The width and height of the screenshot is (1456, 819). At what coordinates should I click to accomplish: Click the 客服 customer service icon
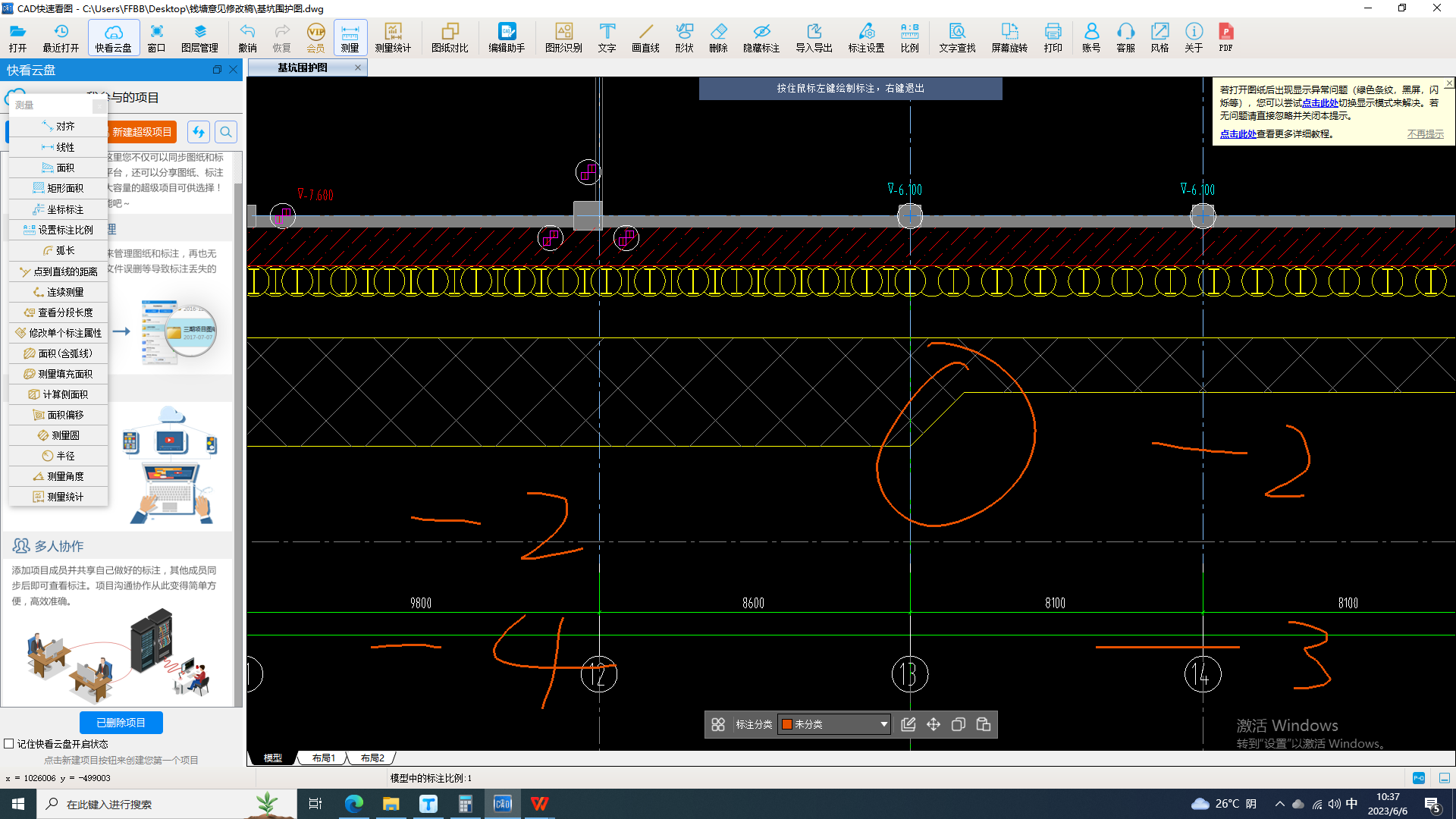(x=1125, y=37)
